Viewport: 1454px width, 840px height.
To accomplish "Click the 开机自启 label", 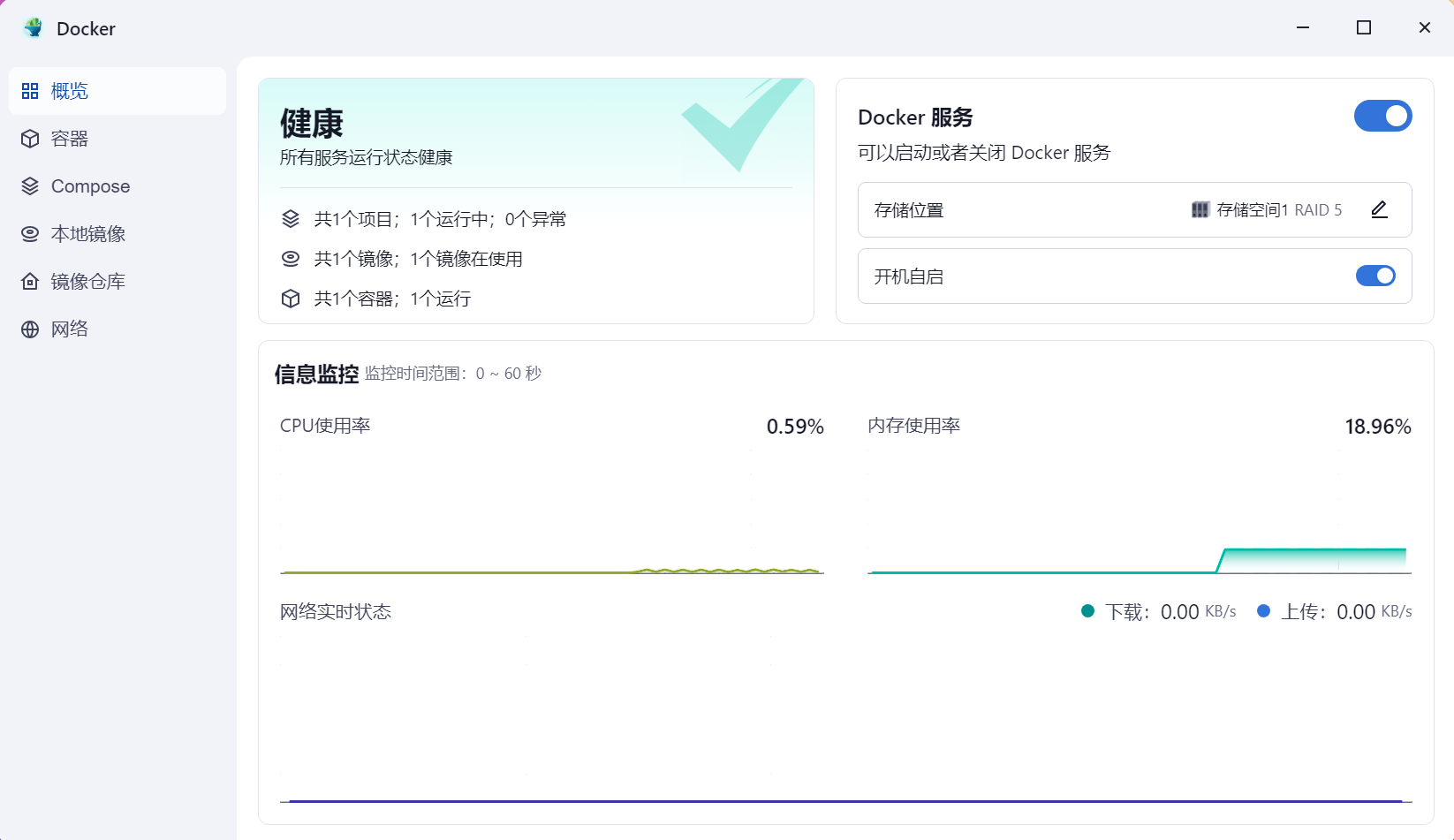I will click(909, 276).
